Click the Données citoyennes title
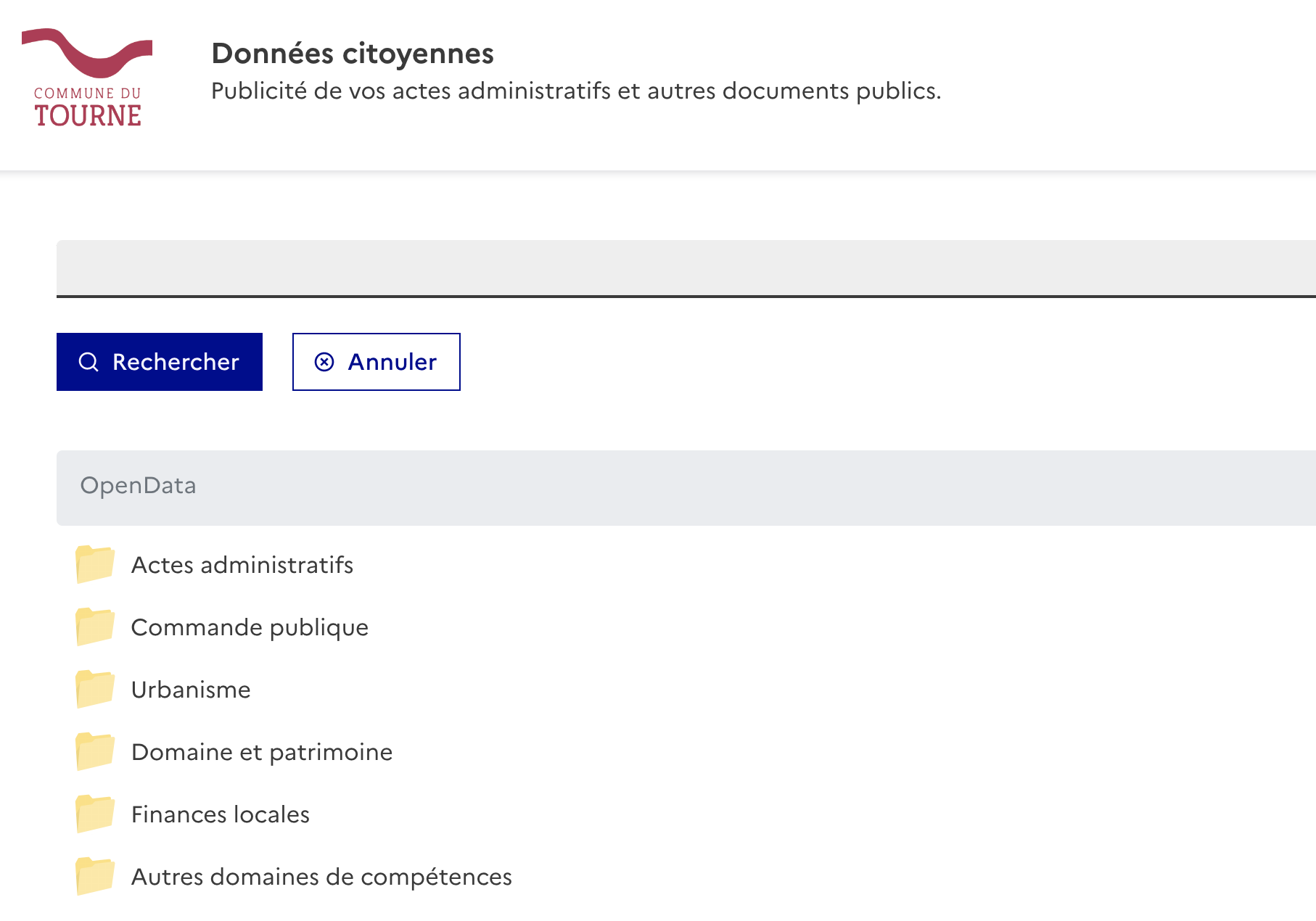Viewport: 1316px width, 921px height. tap(353, 54)
